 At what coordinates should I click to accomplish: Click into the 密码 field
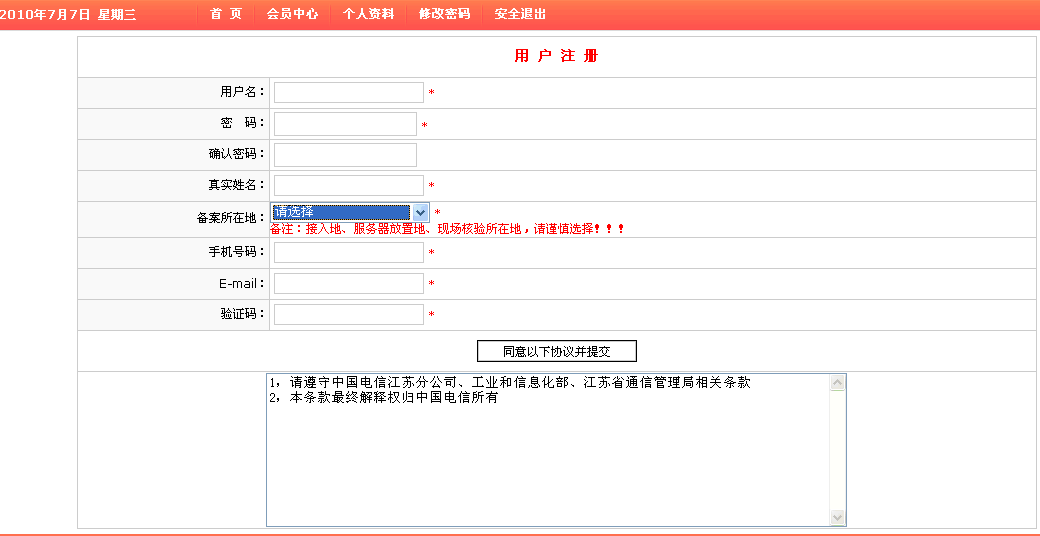pyautogui.click(x=345, y=124)
